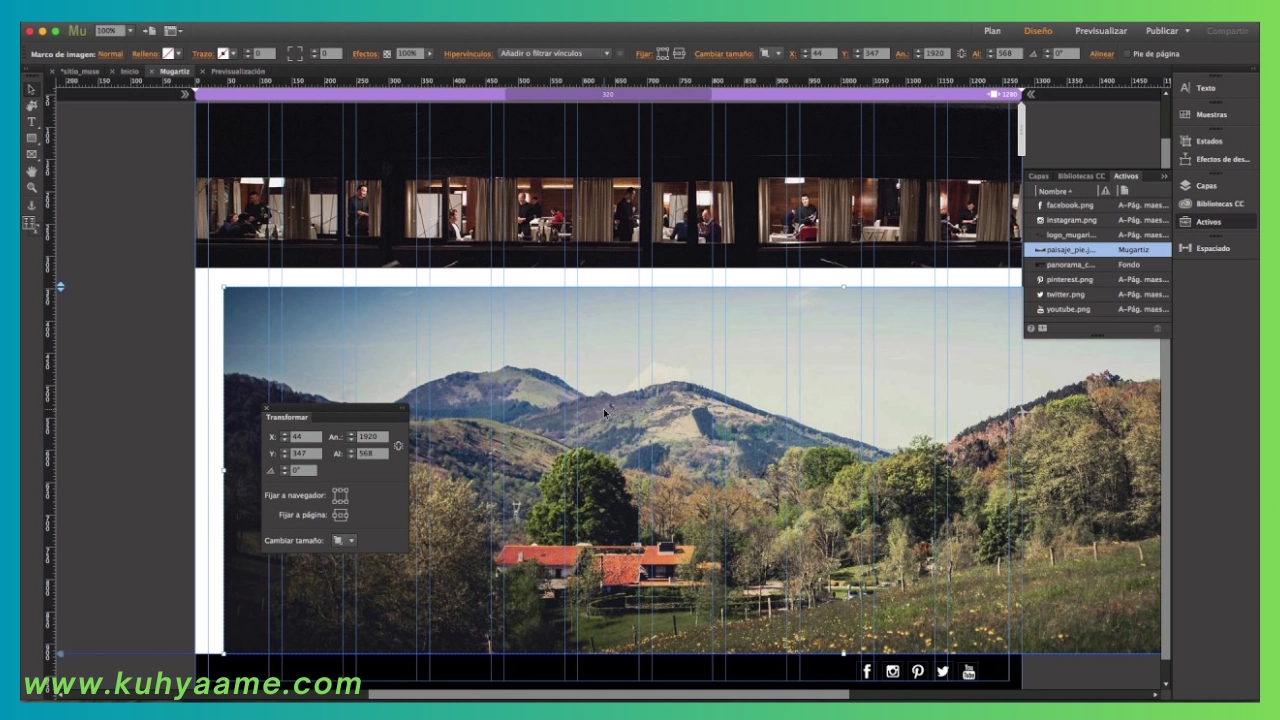Expand the panel tabs overflow chevron

1164,176
